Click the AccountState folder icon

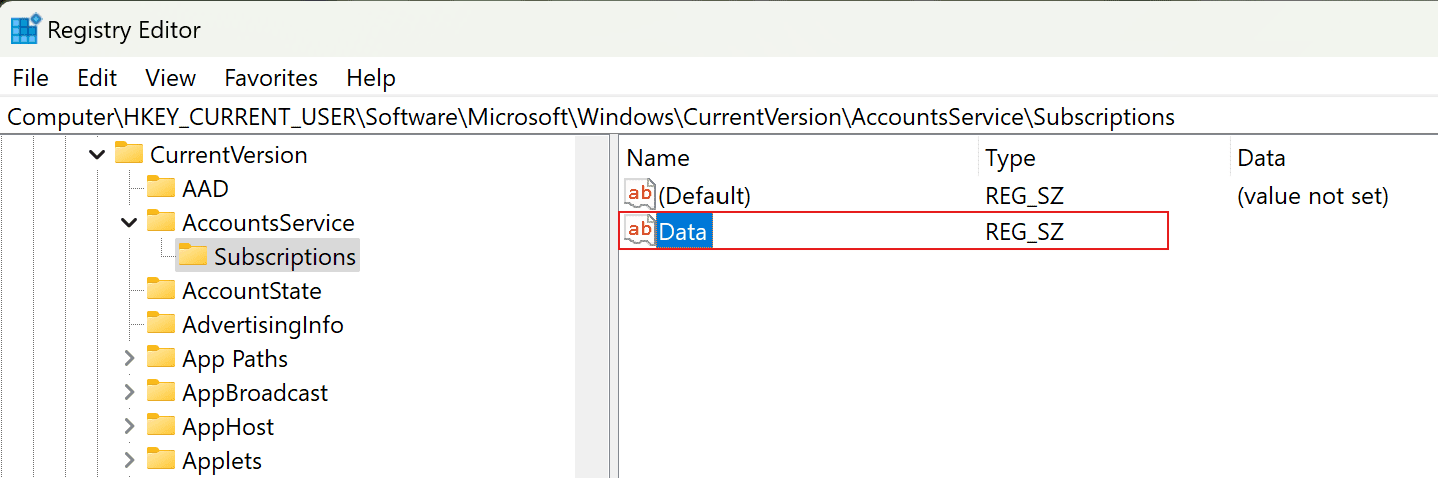pyautogui.click(x=161, y=290)
